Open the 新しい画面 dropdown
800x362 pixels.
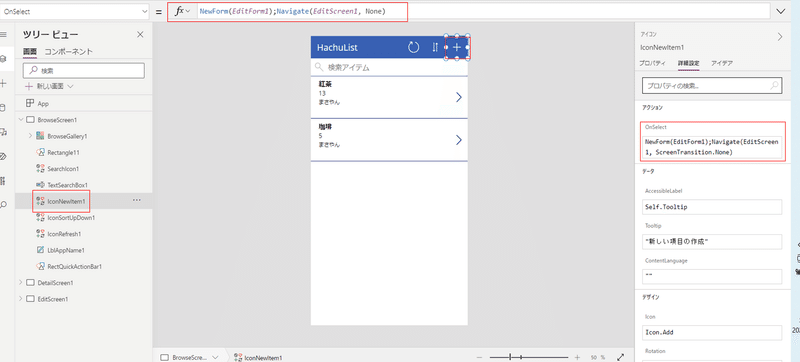49,87
